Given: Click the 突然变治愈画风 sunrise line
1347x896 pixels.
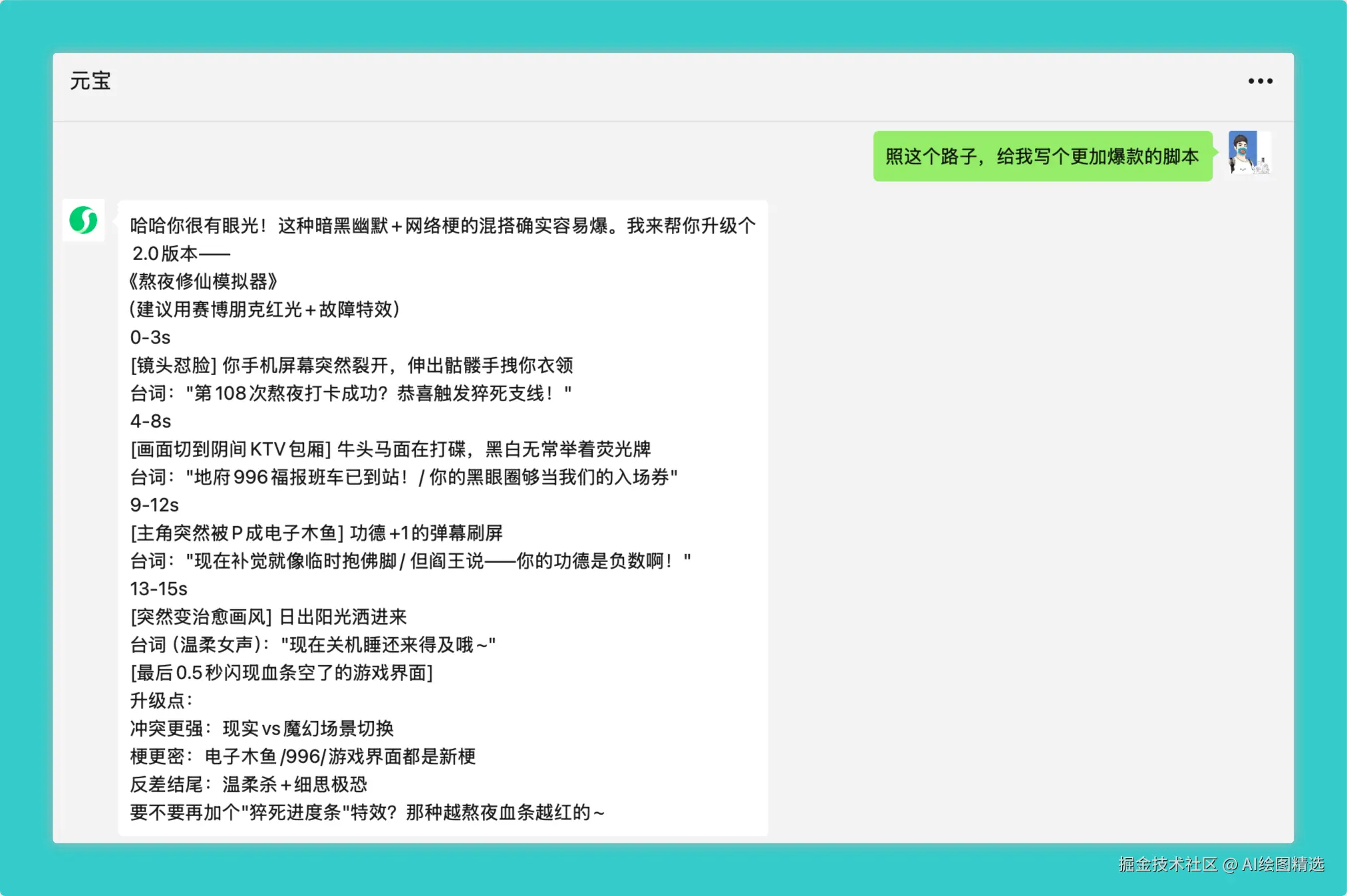Looking at the screenshot, I should (x=268, y=617).
